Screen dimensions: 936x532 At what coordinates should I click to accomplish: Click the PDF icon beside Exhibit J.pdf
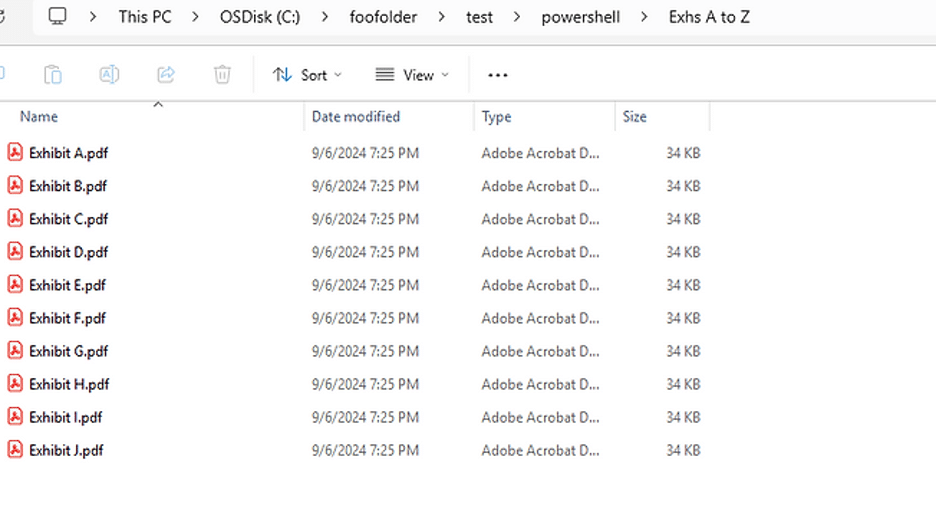[15, 450]
